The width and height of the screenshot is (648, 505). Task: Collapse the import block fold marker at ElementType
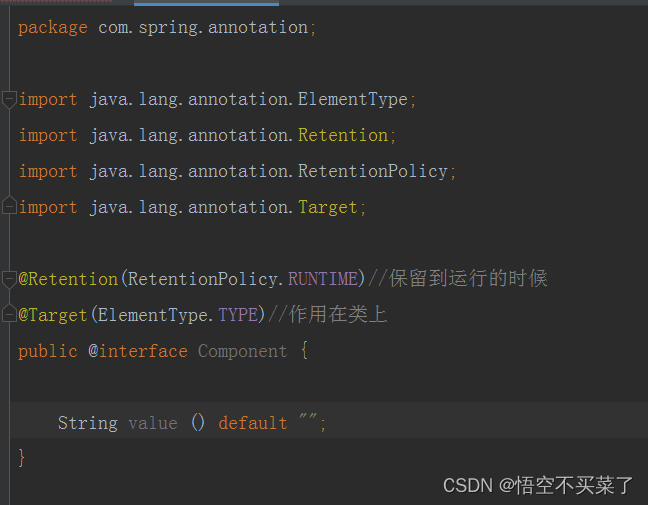9,100
